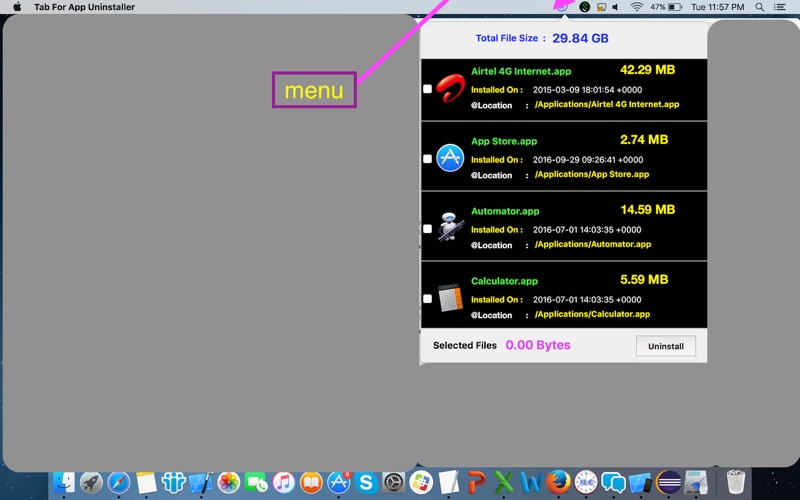Click the 2015-03-09 18:01:54 install date
The width and height of the screenshot is (800, 500).
tap(587, 90)
